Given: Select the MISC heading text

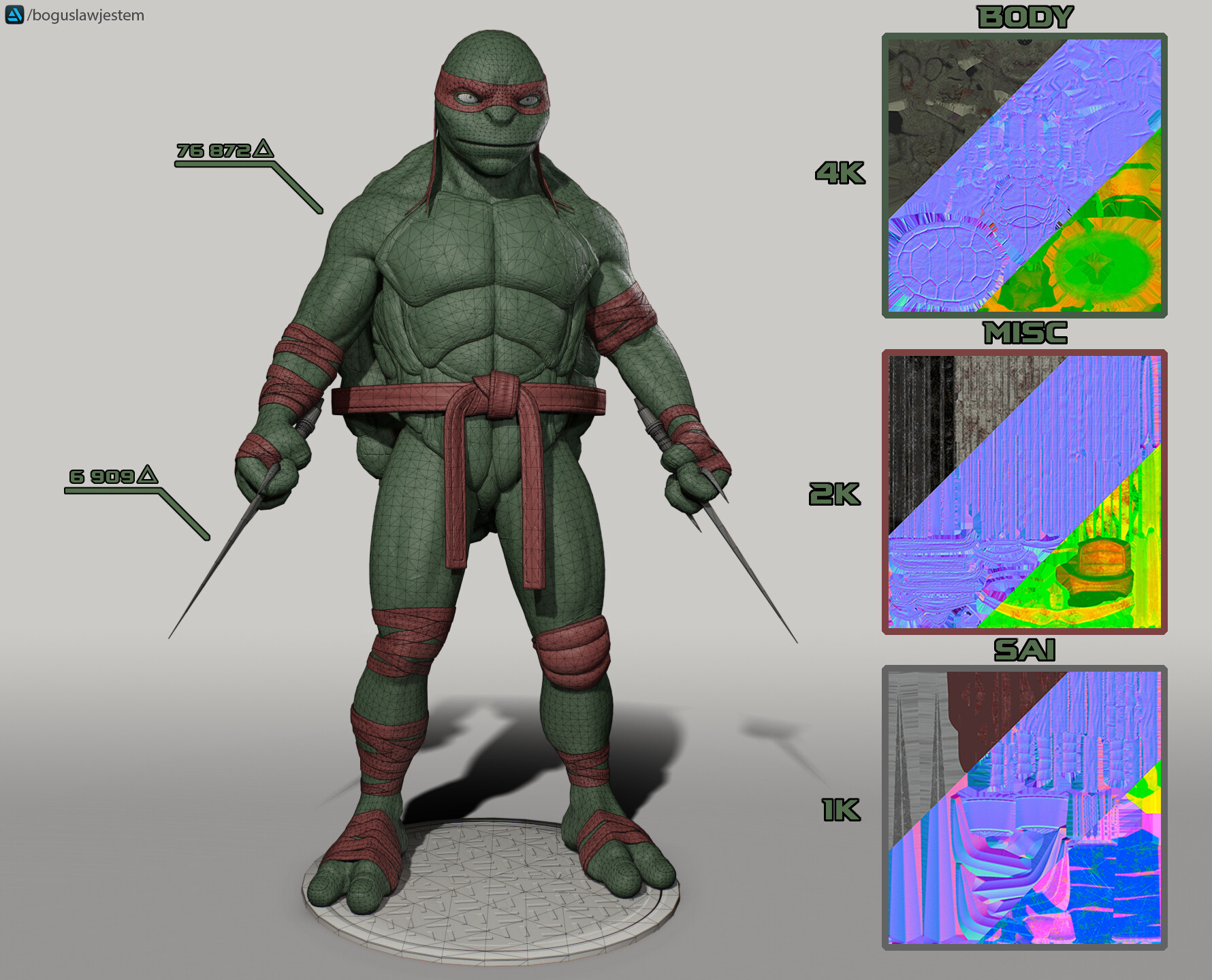Looking at the screenshot, I should [x=1025, y=333].
